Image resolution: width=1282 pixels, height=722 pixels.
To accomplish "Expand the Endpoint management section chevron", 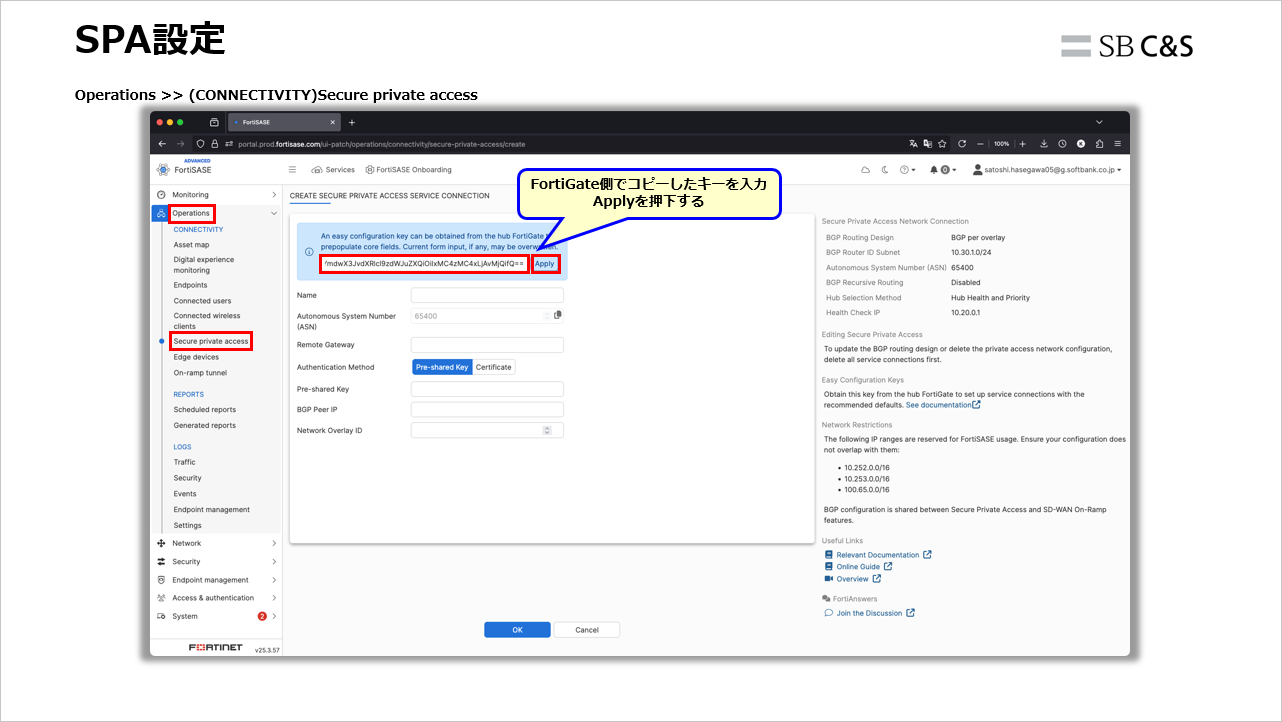I will coord(274,580).
